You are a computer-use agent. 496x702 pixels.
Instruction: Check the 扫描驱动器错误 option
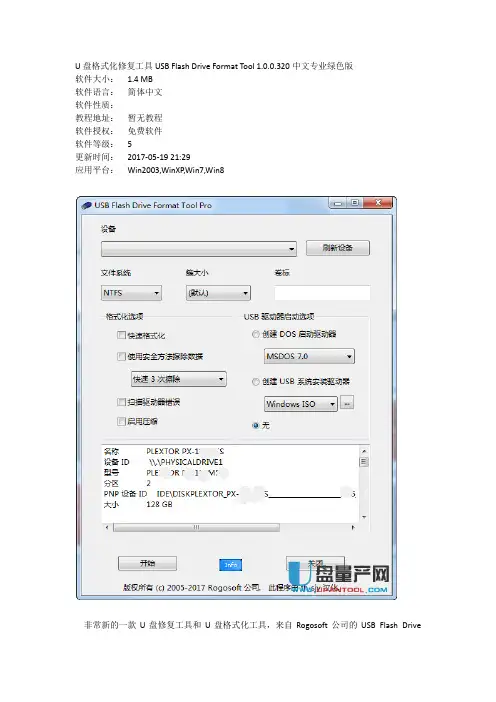pos(121,402)
